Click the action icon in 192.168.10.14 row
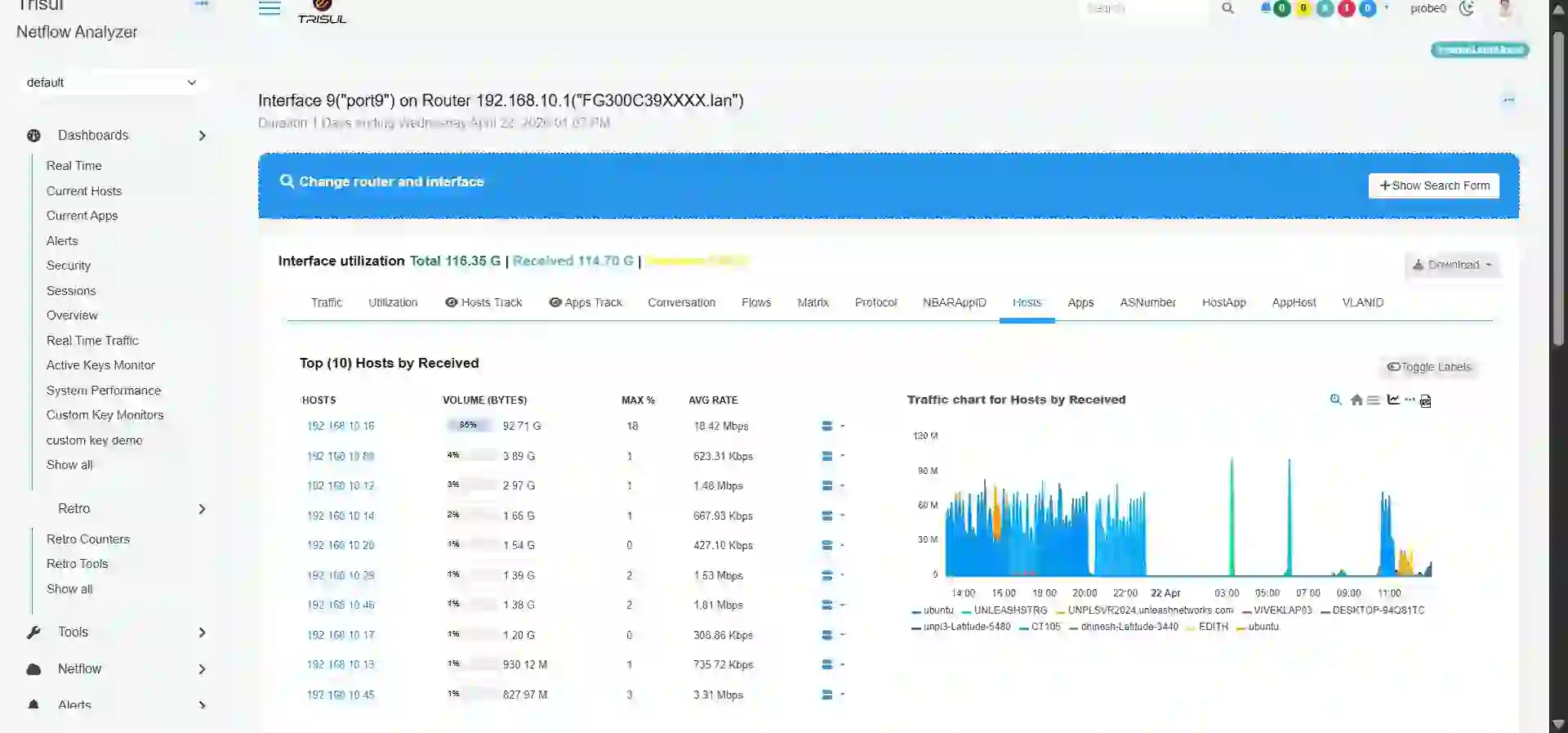Screen dimensions: 1568x733 [827, 516]
